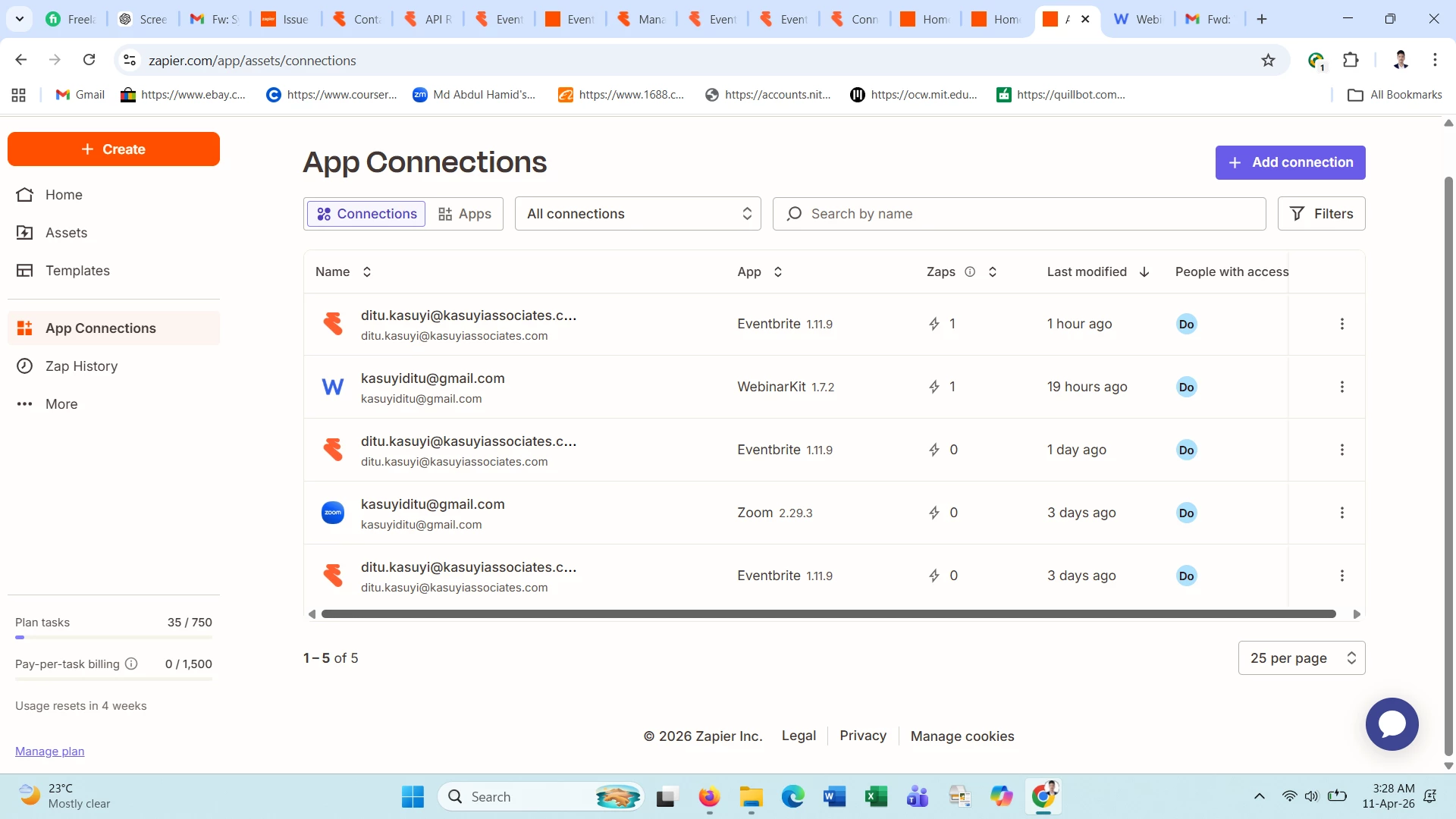
Task: Bookmark this page with the star icon
Action: [x=1268, y=60]
